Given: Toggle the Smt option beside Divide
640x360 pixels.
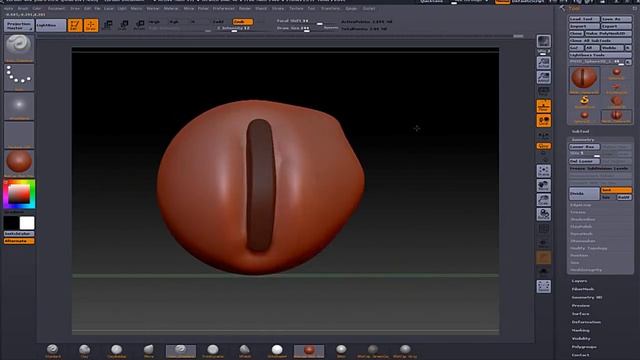Looking at the screenshot, I should 616,190.
